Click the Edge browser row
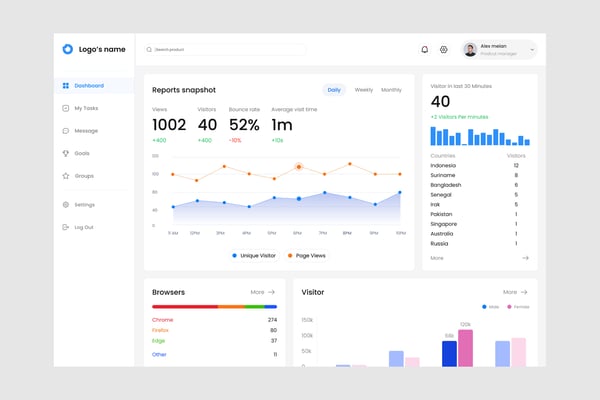Viewport: 600px width, 400px height. tap(214, 341)
